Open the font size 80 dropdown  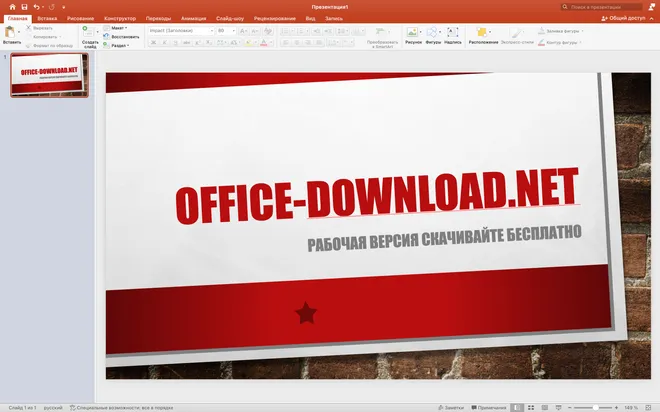click(x=234, y=31)
